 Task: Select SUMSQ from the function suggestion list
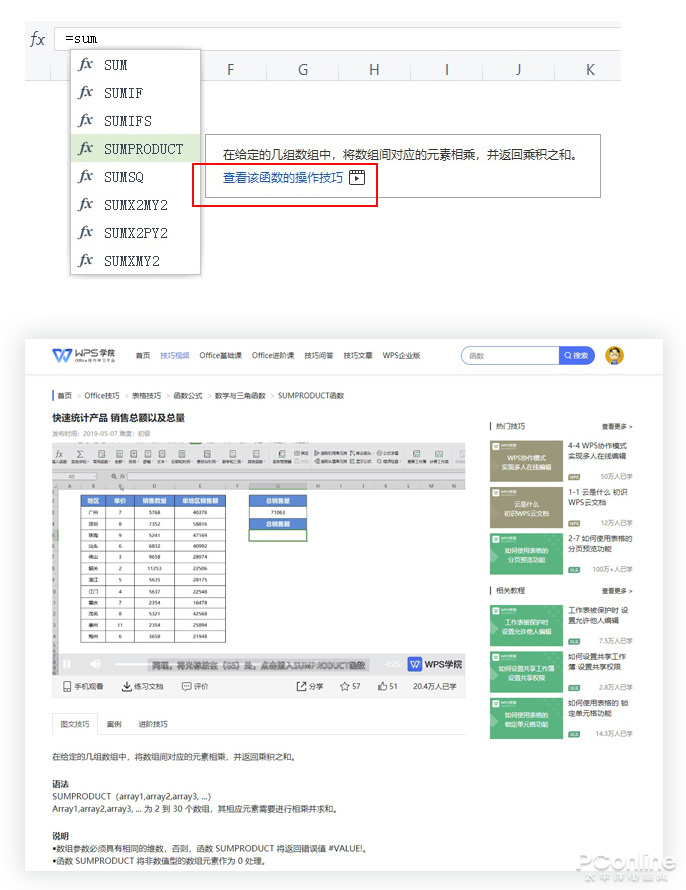click(x=136, y=177)
